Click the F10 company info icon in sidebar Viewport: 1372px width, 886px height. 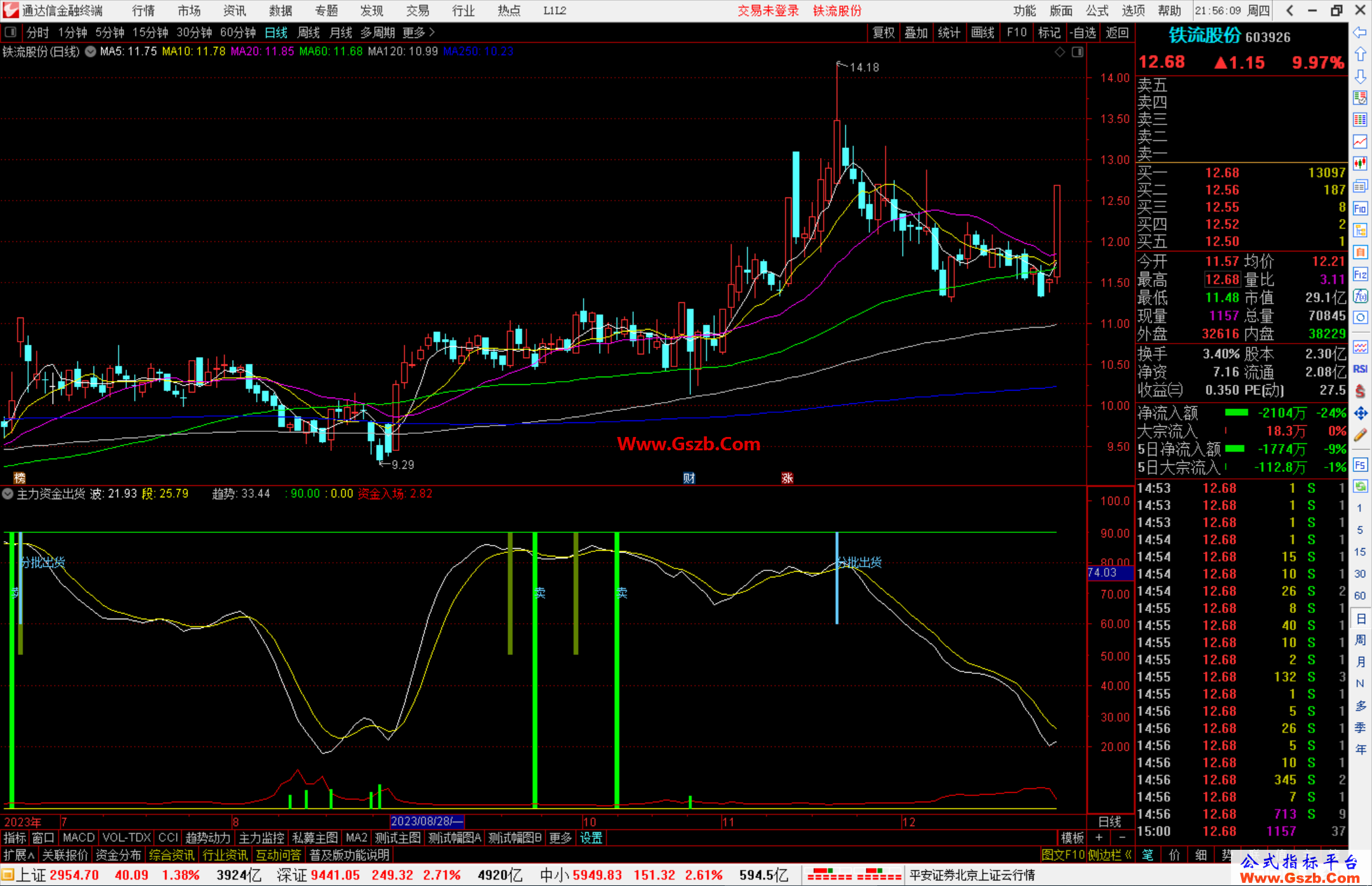pos(1360,208)
